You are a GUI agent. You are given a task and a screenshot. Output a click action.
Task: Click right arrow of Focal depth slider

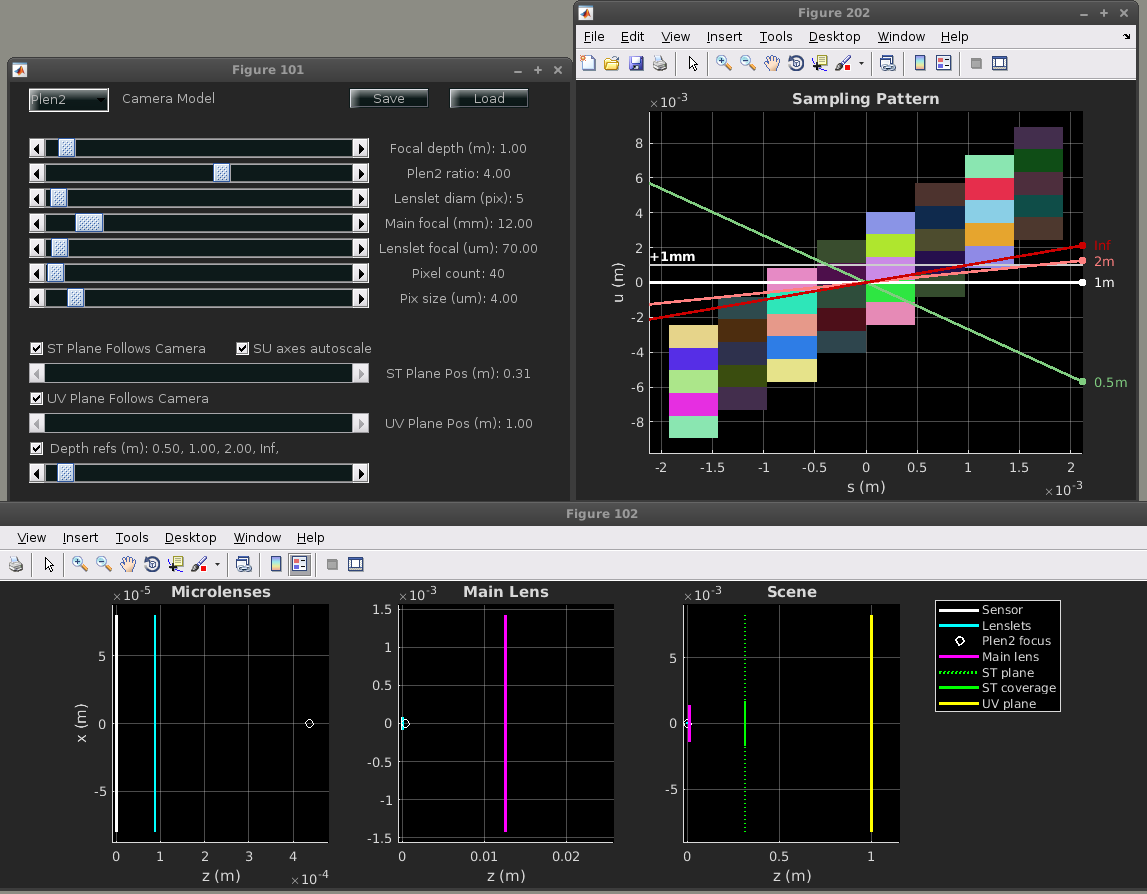(361, 148)
